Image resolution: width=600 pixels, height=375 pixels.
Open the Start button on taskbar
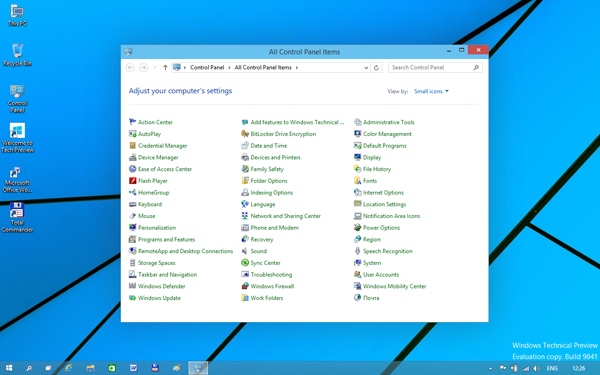[x=9, y=368]
